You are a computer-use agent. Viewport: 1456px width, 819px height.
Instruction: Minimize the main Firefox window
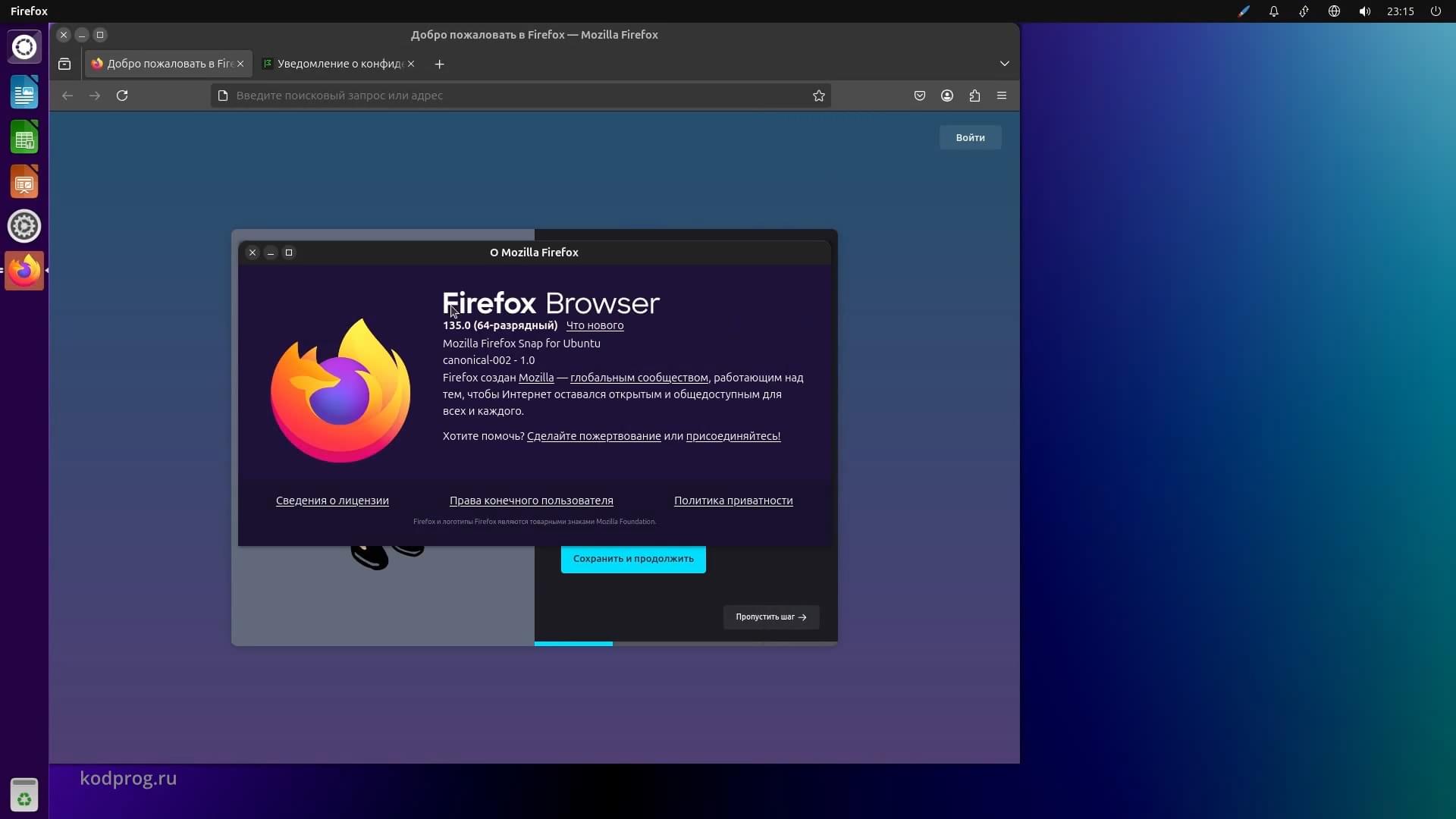coord(82,35)
